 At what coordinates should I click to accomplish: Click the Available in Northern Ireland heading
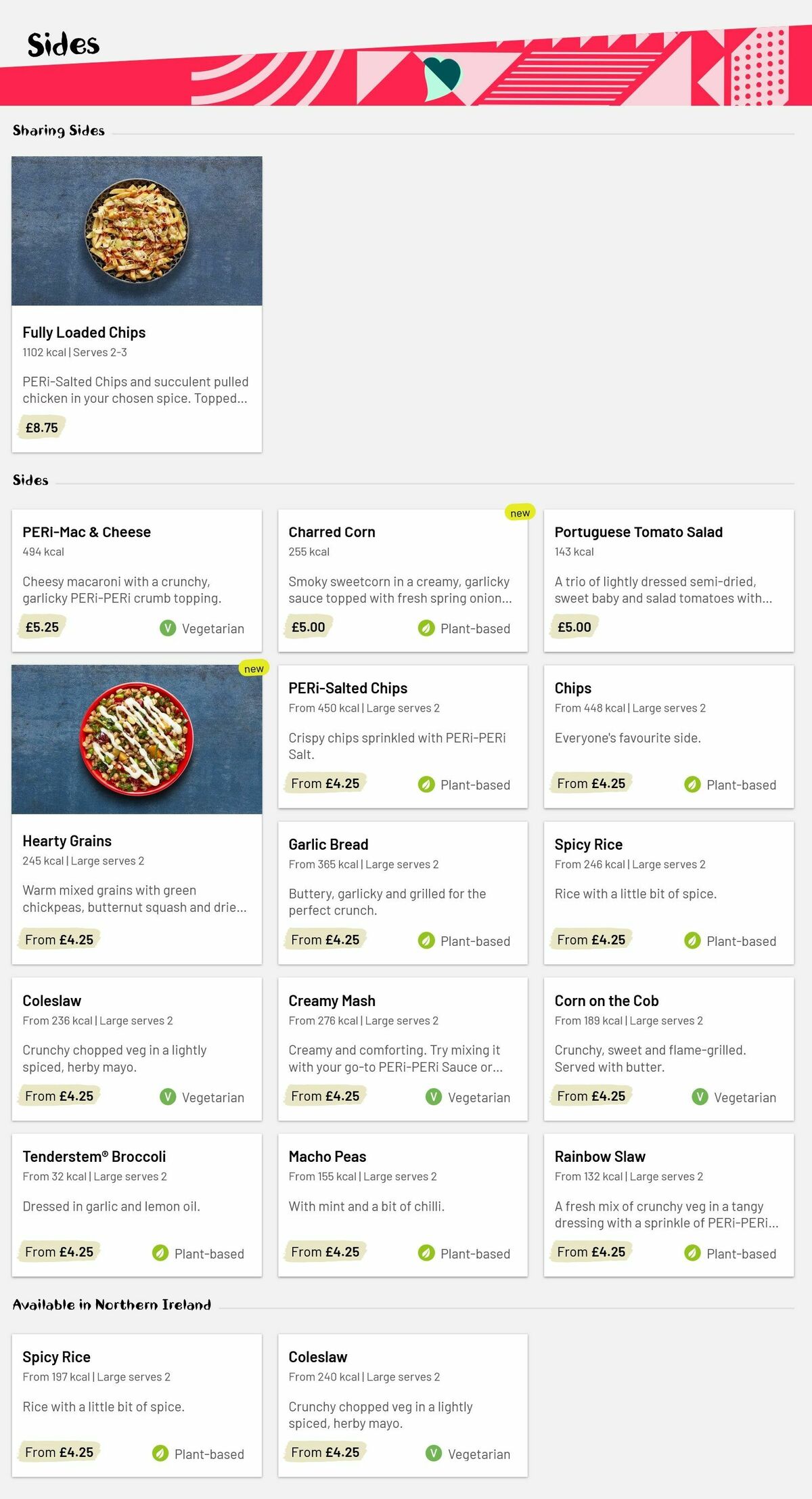(x=112, y=1305)
